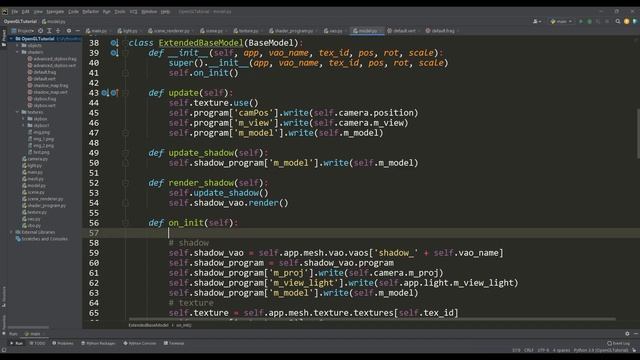
Task: Click the Debug bug icon in toolbar
Action: click(x=589, y=21)
